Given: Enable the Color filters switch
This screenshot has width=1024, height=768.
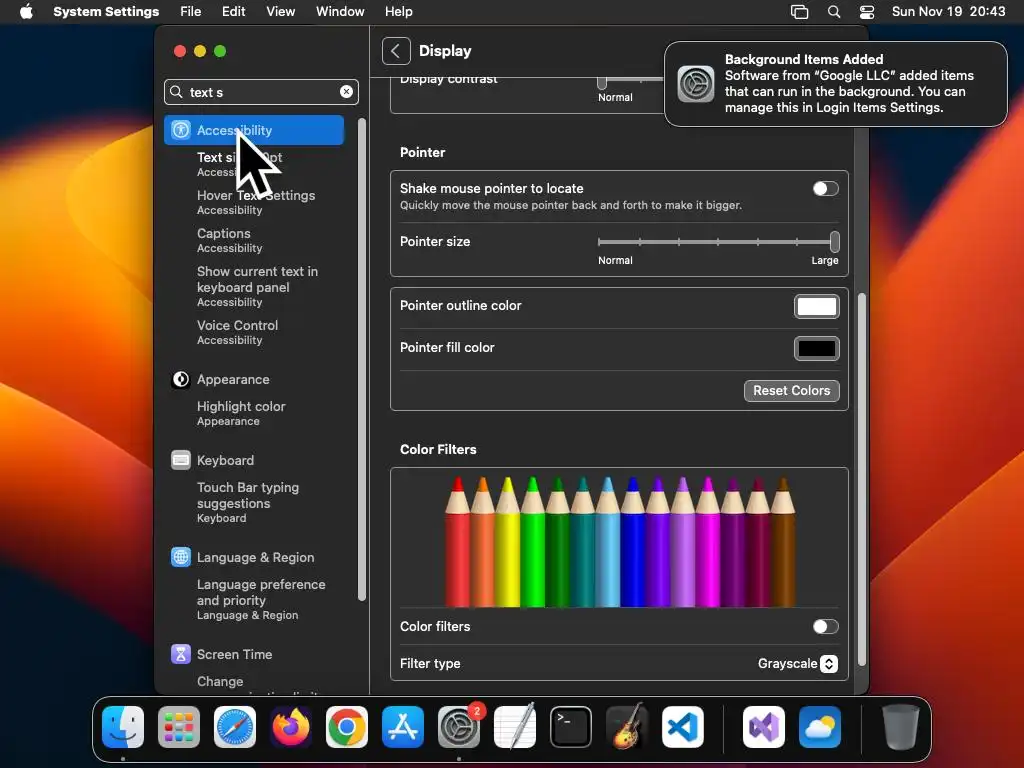Looking at the screenshot, I should point(825,627).
